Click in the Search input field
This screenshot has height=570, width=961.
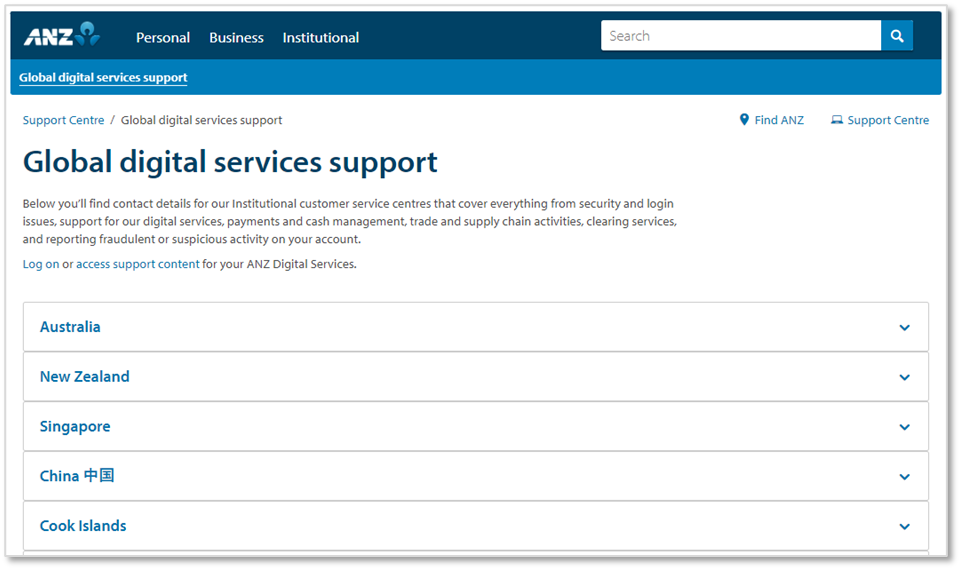(x=740, y=36)
